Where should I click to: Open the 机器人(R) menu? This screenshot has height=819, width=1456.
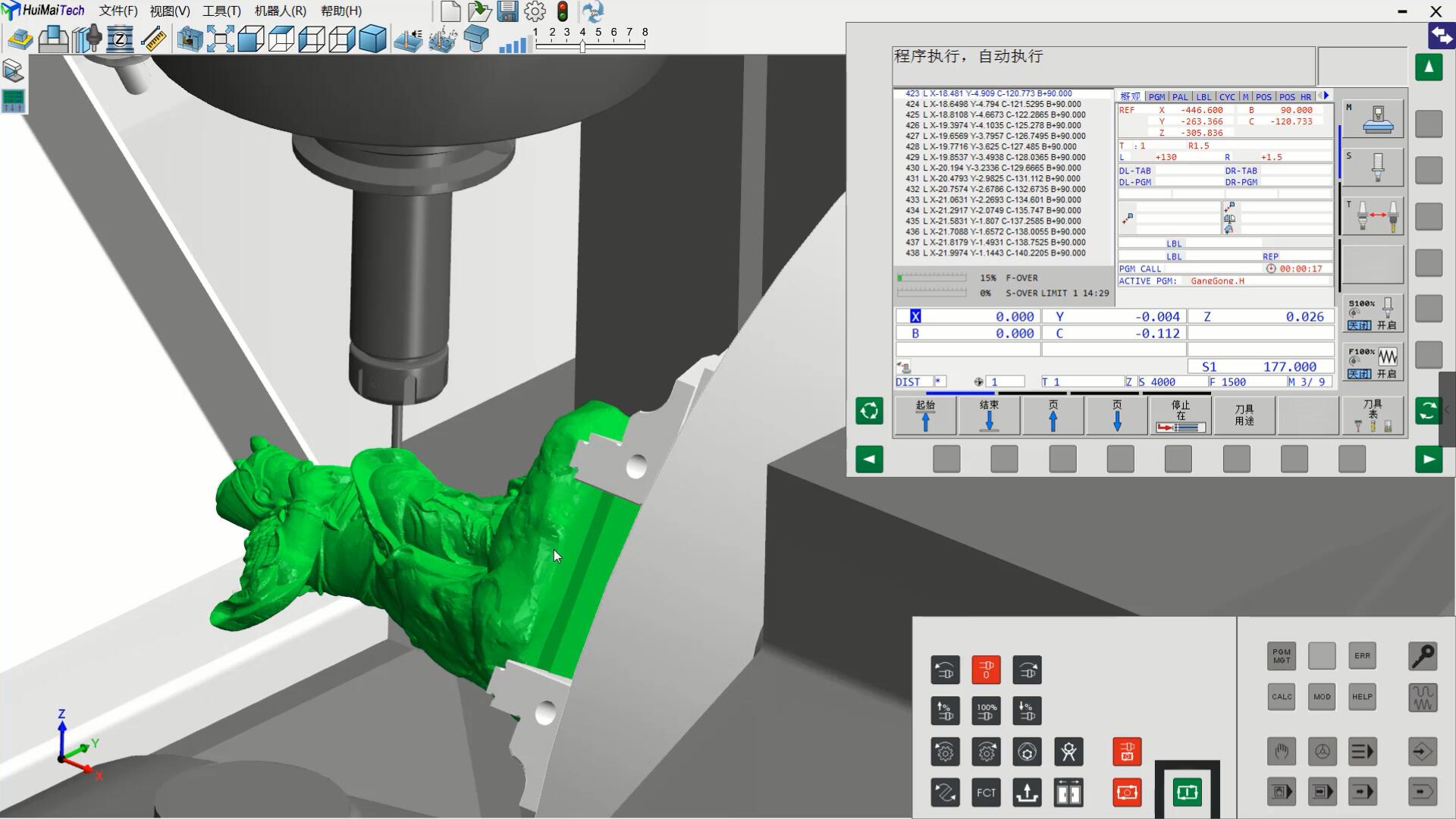coord(280,11)
